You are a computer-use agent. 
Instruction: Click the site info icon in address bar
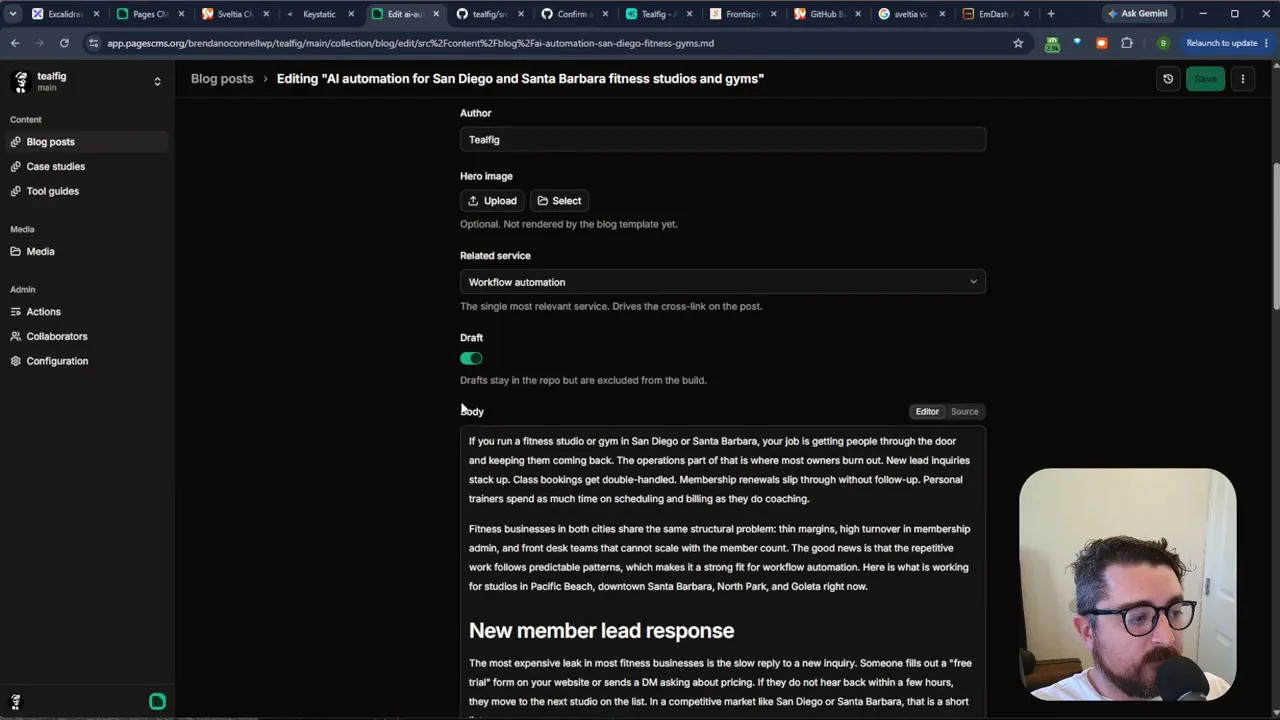93,43
